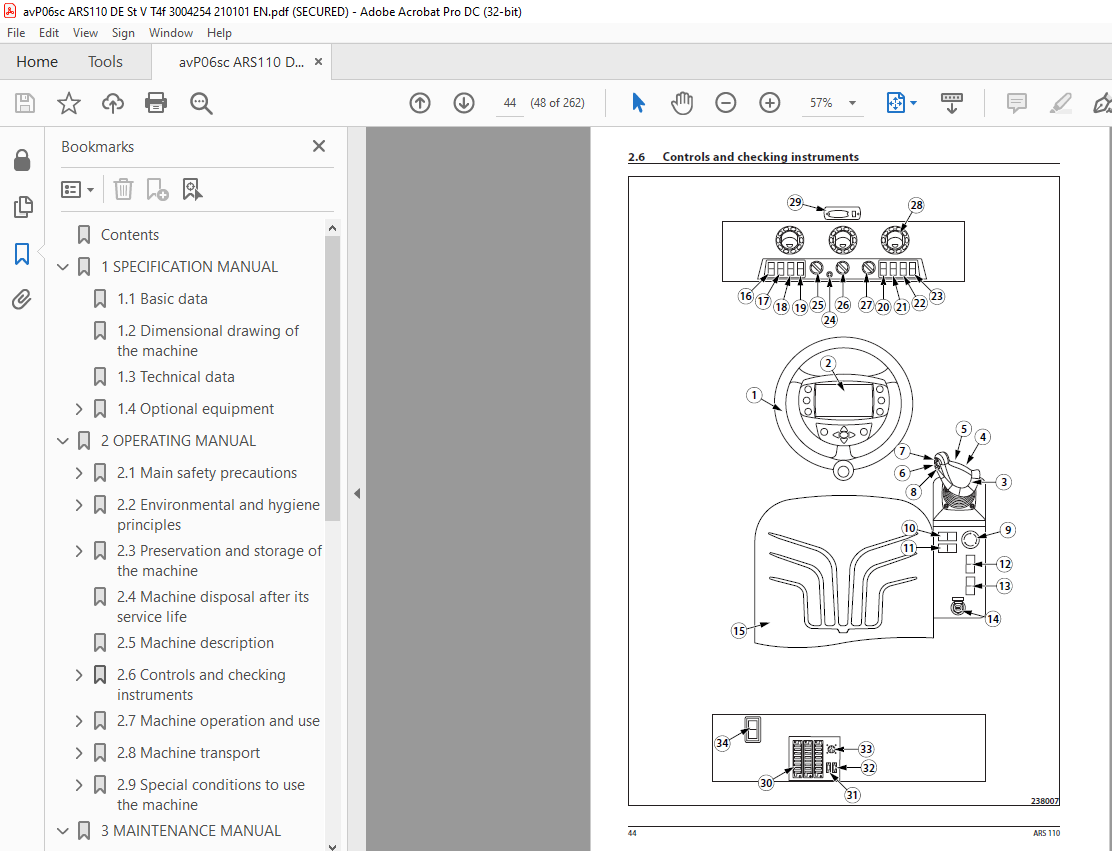Open the read mode scrolling tool
Viewport: 1112px width, 851px height.
pos(952,103)
